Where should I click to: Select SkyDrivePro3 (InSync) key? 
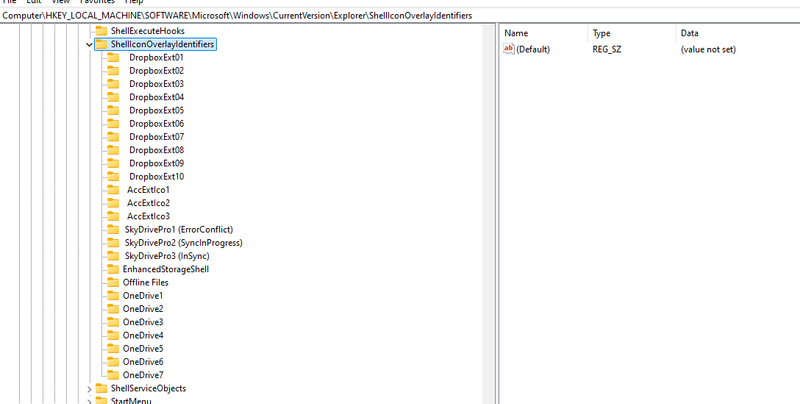pyautogui.click(x=167, y=256)
